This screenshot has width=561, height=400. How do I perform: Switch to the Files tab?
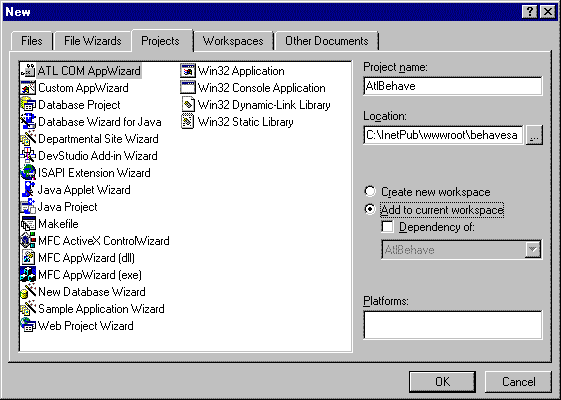click(x=32, y=41)
